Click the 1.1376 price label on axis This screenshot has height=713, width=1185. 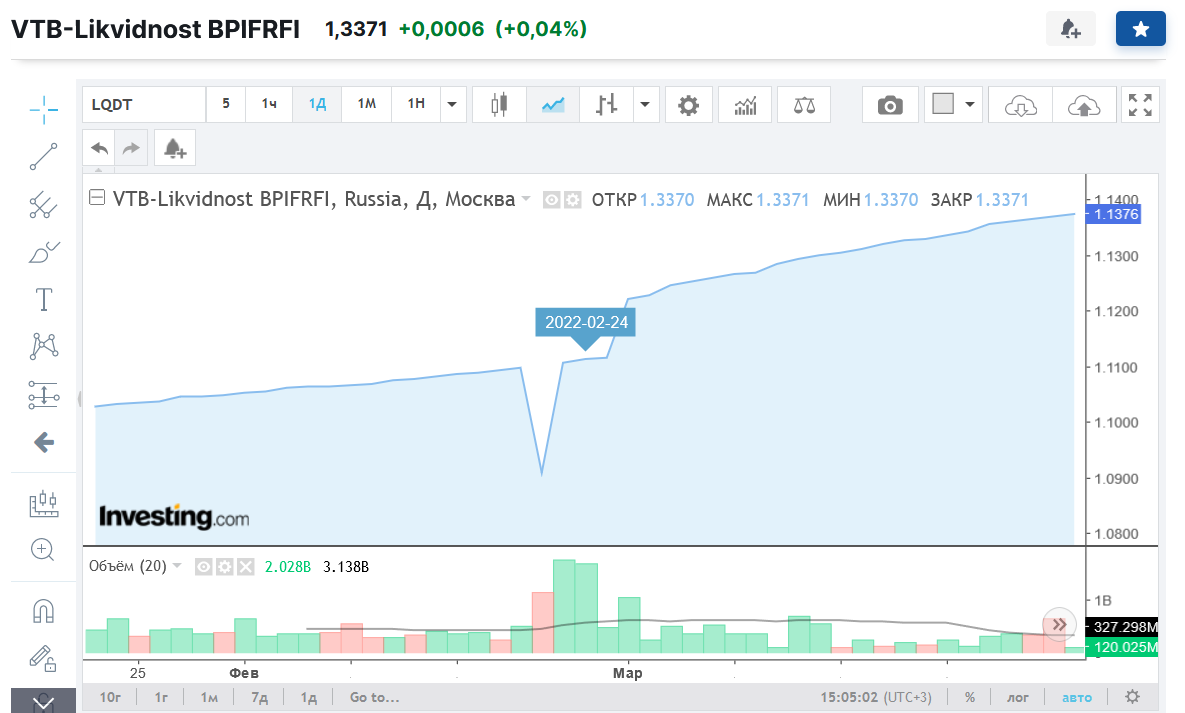[1113, 214]
